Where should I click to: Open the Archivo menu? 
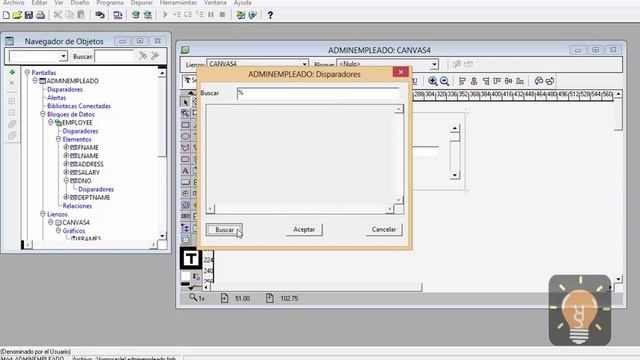pos(14,3)
